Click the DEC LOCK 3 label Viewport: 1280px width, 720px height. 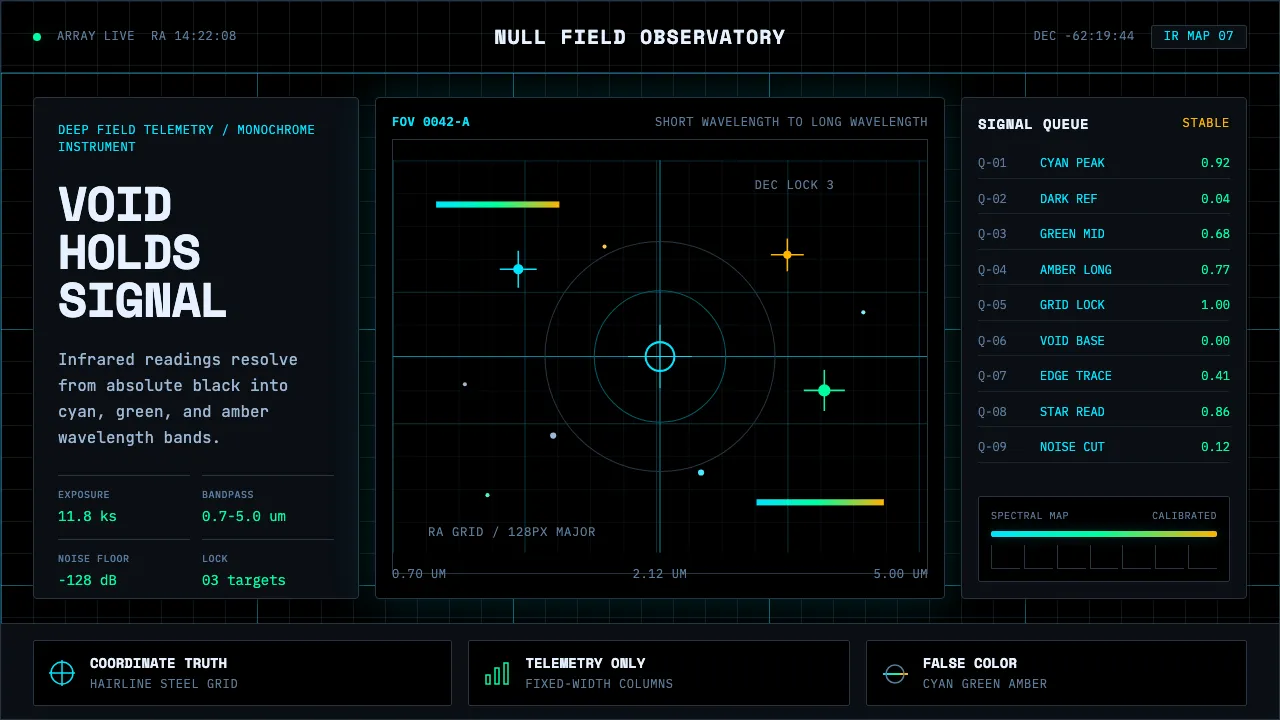point(794,185)
